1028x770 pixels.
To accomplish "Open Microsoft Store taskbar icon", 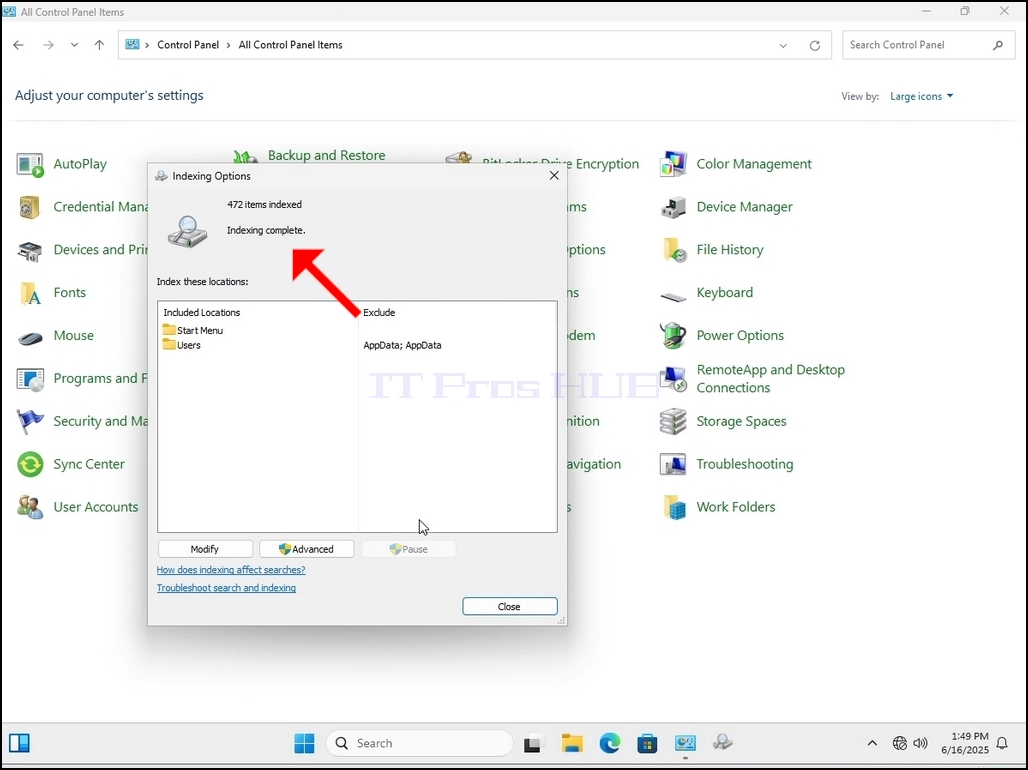I will (x=647, y=744).
